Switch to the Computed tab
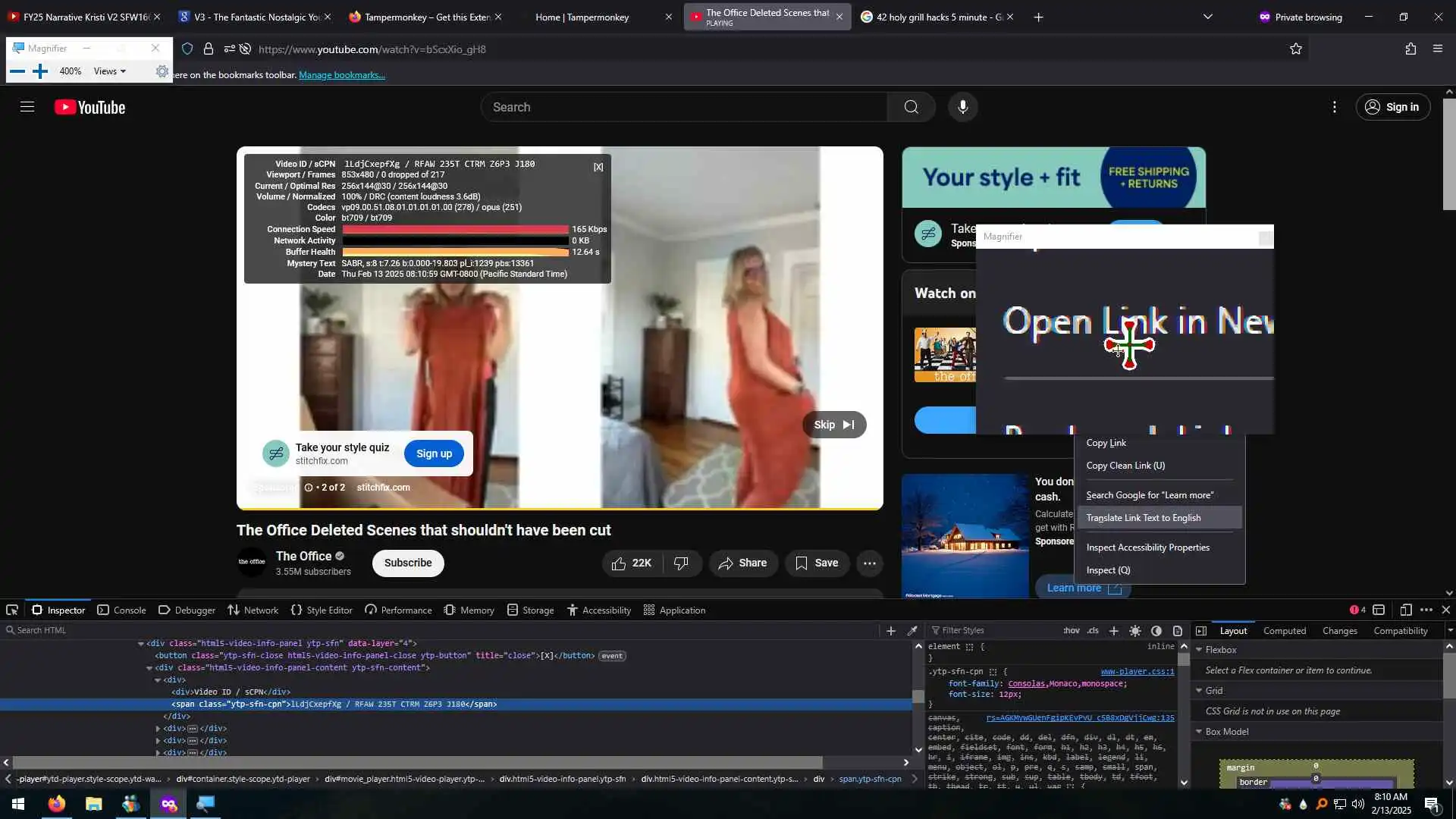Image resolution: width=1456 pixels, height=819 pixels. click(x=1285, y=631)
